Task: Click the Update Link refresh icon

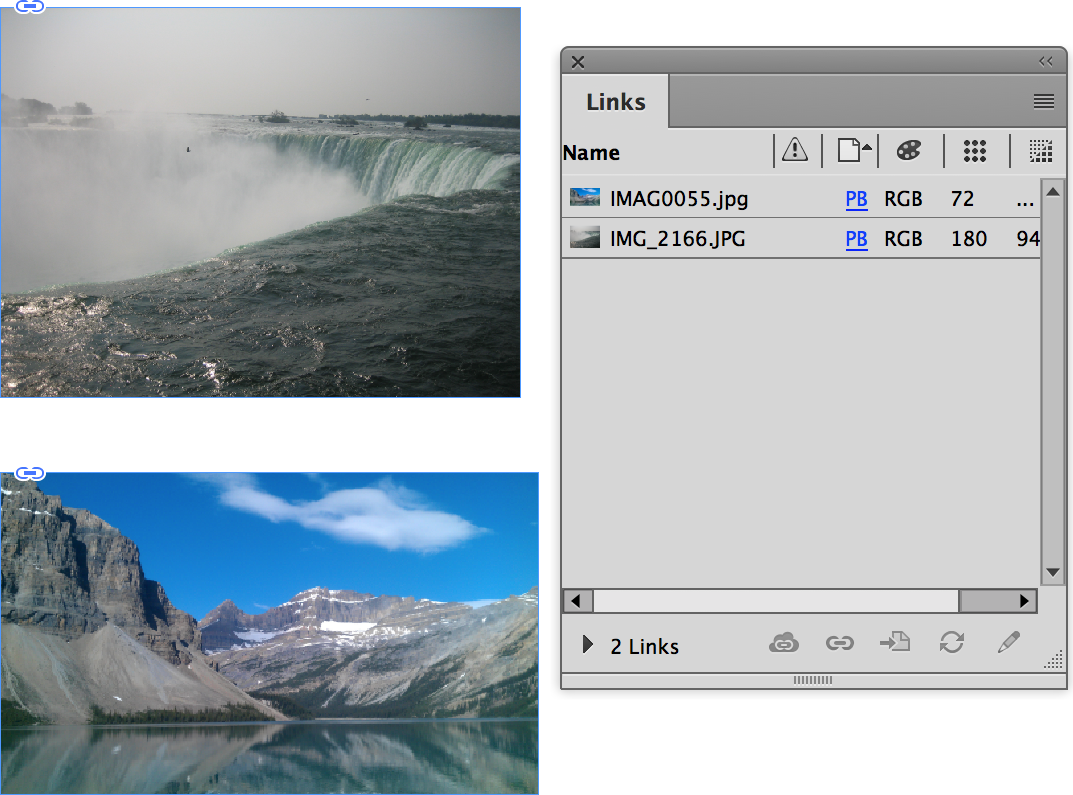Action: click(951, 643)
